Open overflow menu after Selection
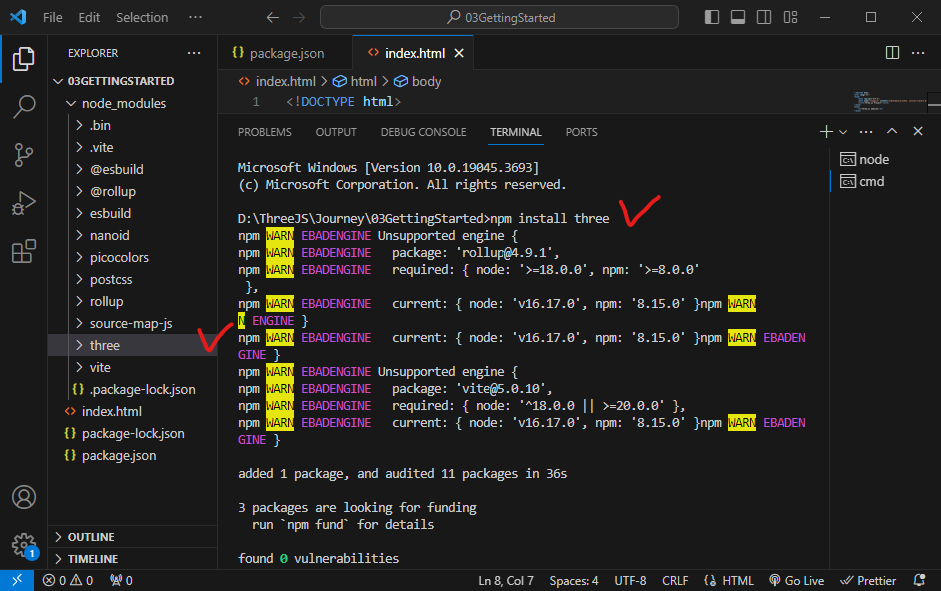This screenshot has height=591, width=941. 195,17
